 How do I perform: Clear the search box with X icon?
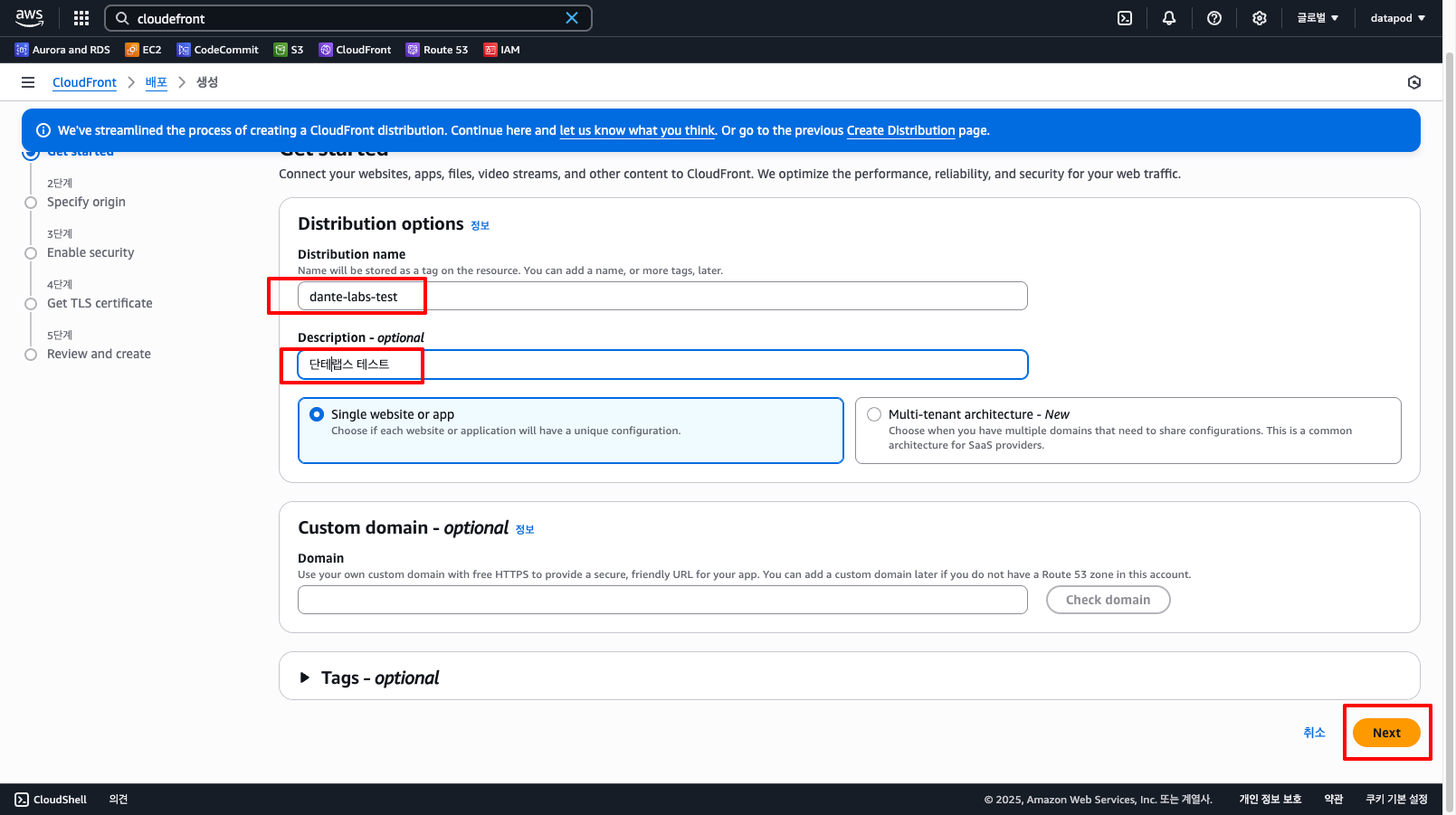pos(572,18)
